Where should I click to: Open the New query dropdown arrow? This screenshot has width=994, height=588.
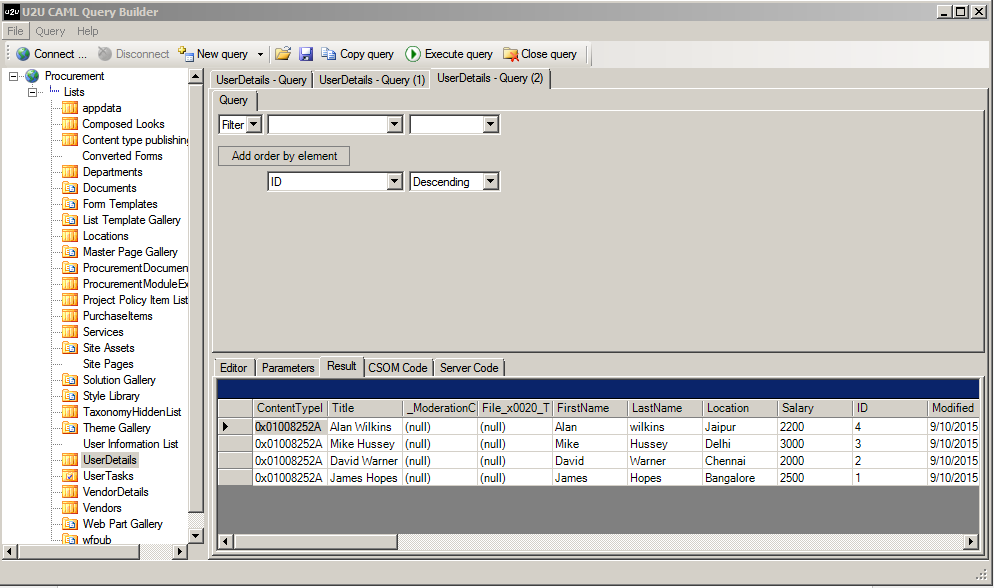pyautogui.click(x=260, y=54)
